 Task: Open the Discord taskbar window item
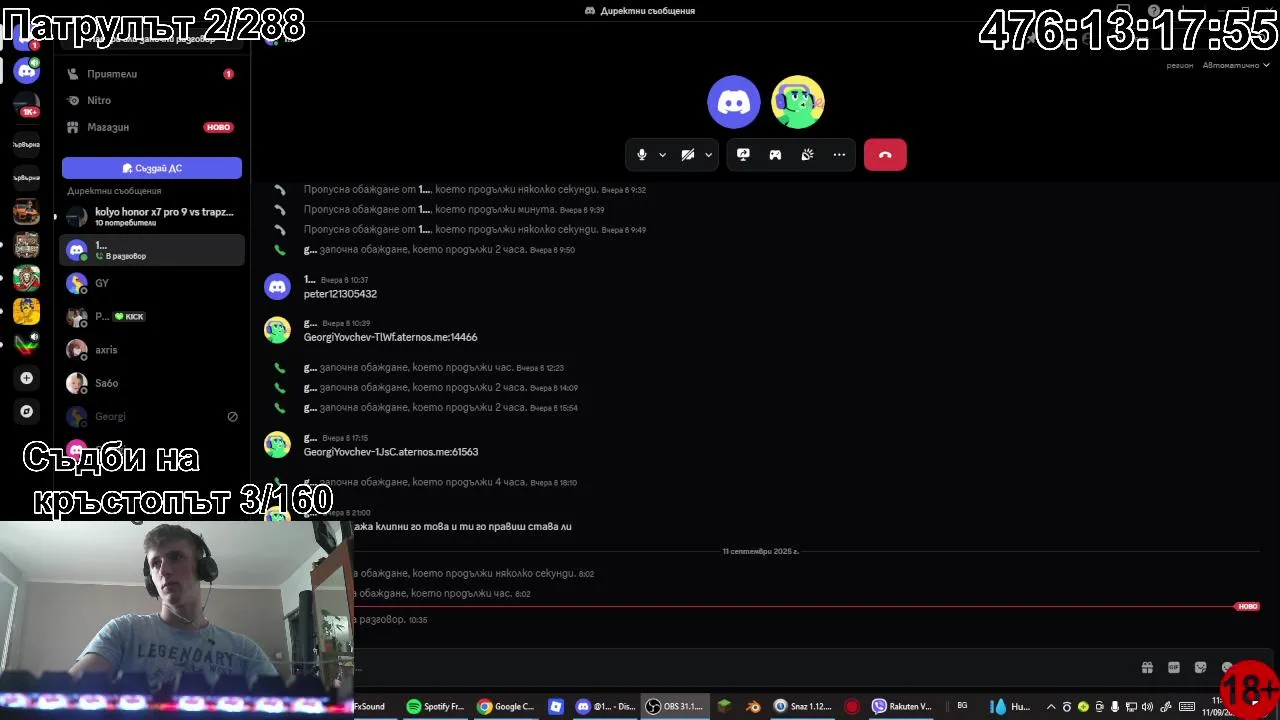[x=606, y=706]
